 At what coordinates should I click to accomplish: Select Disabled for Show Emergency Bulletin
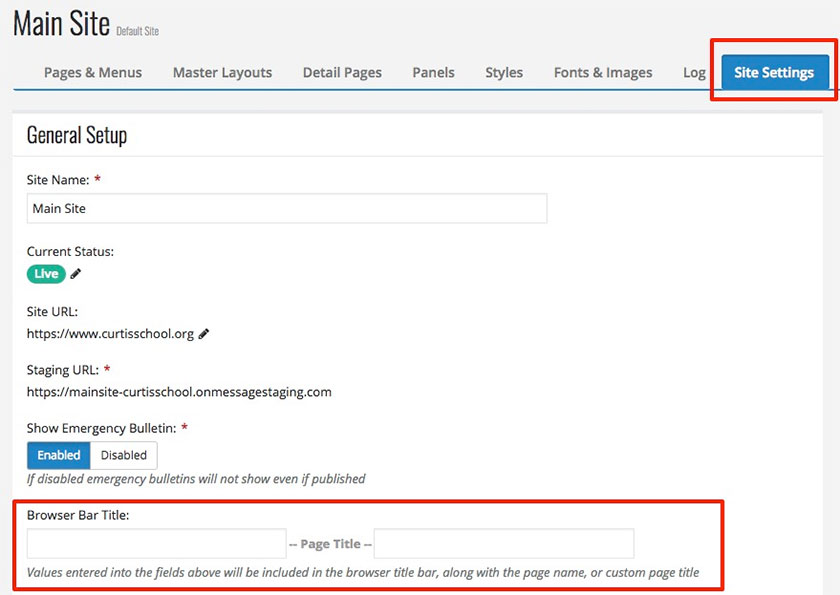tap(124, 455)
